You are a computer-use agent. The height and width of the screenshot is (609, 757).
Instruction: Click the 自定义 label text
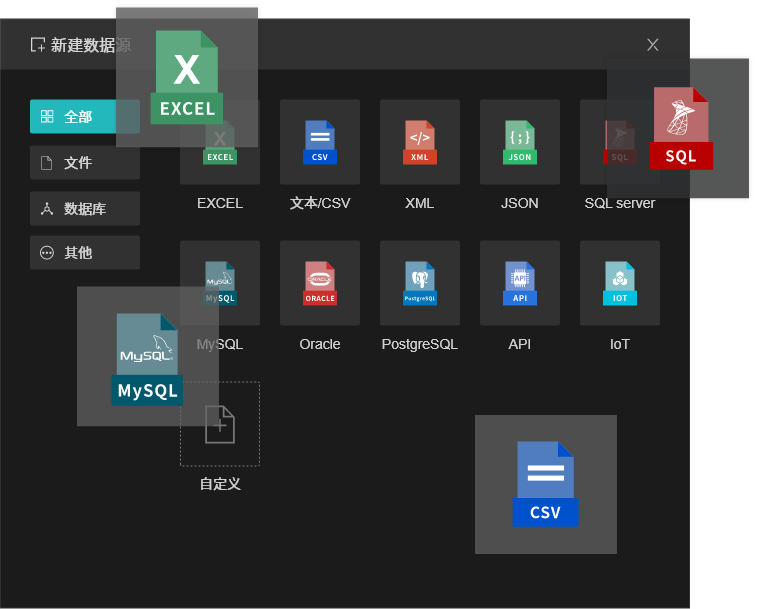tap(220, 484)
